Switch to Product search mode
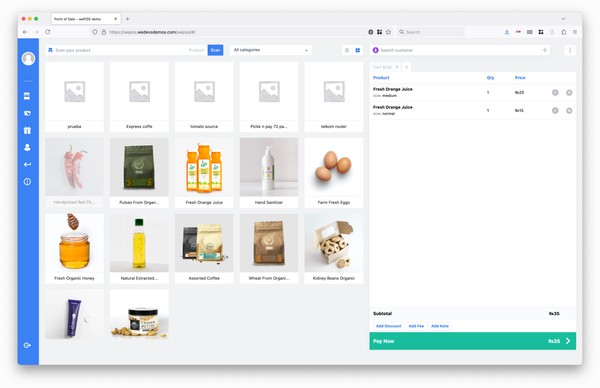 pyautogui.click(x=196, y=50)
